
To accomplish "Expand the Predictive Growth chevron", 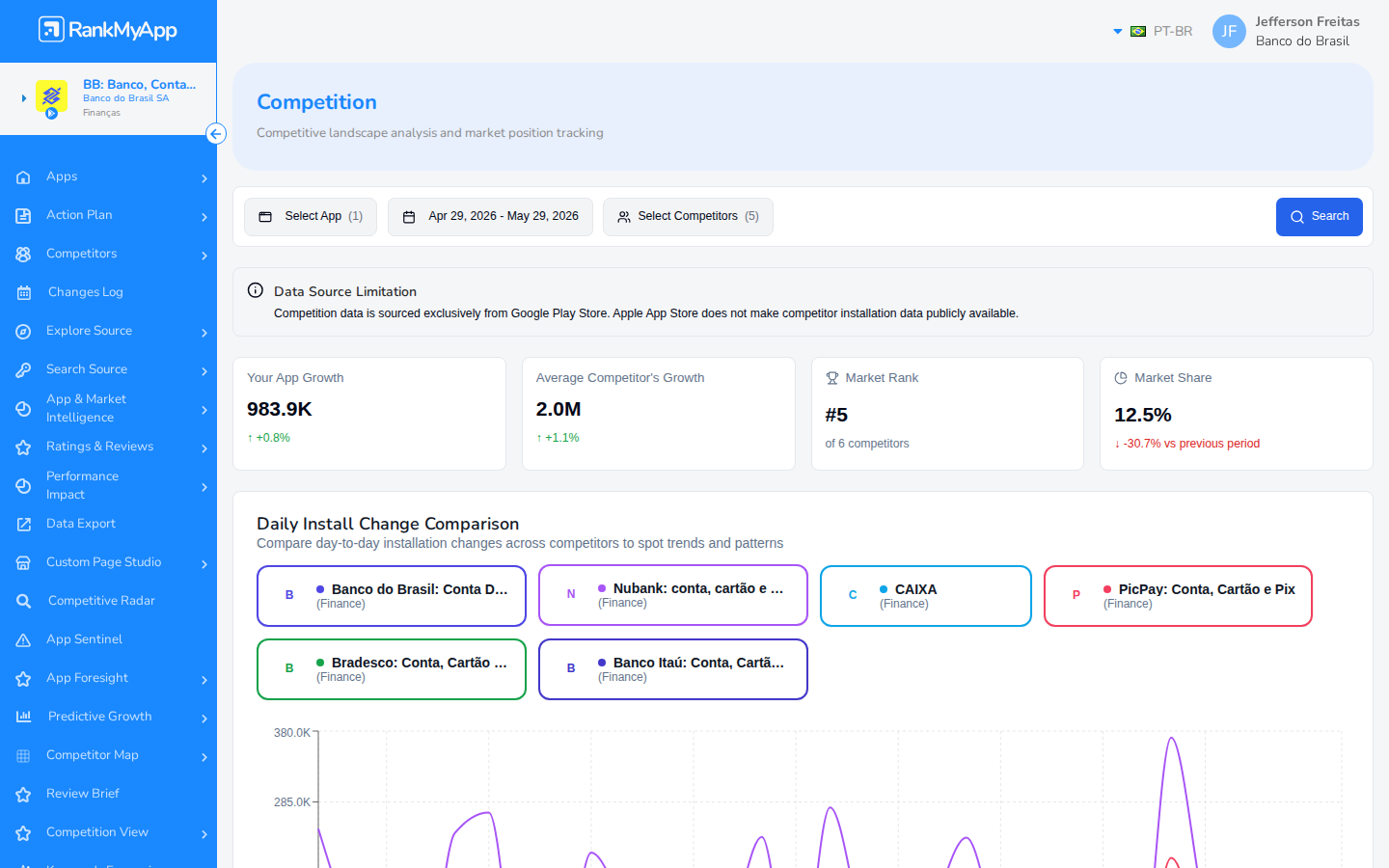I will pyautogui.click(x=204, y=719).
